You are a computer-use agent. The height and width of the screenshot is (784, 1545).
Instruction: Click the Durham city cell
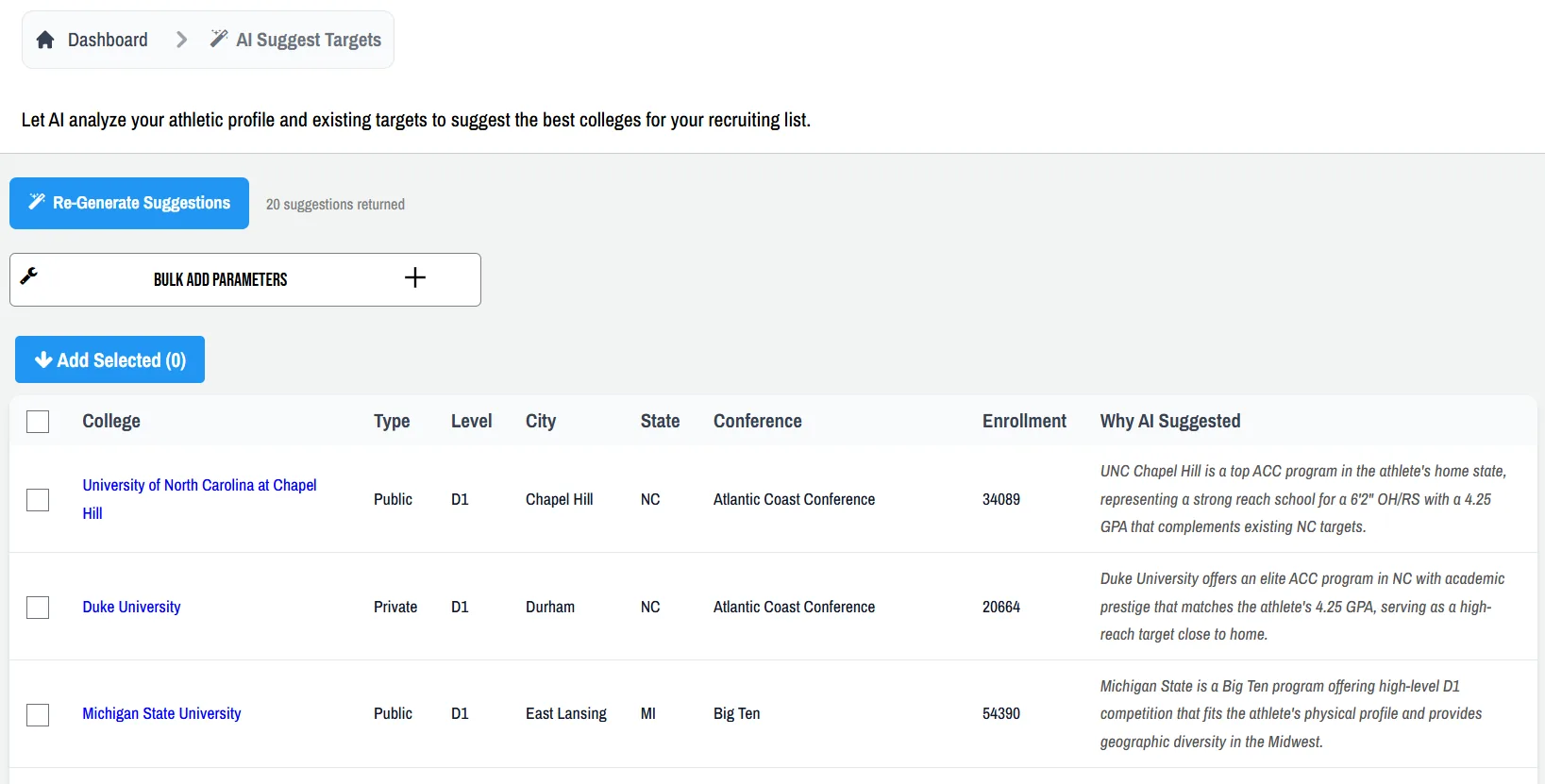click(x=550, y=607)
